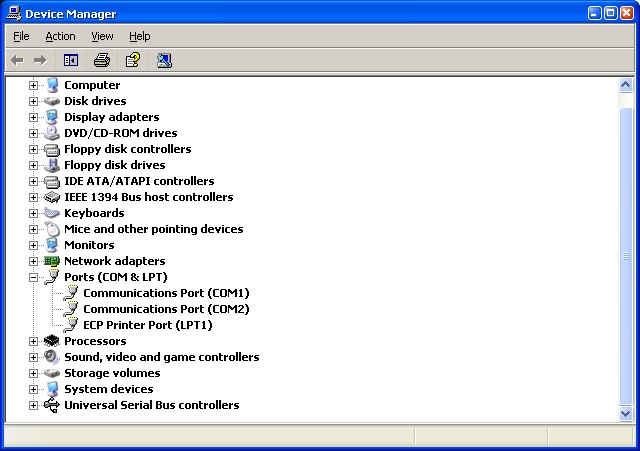This screenshot has height=451, width=640.
Task: Expand the Monitors node
Action: pyautogui.click(x=33, y=245)
